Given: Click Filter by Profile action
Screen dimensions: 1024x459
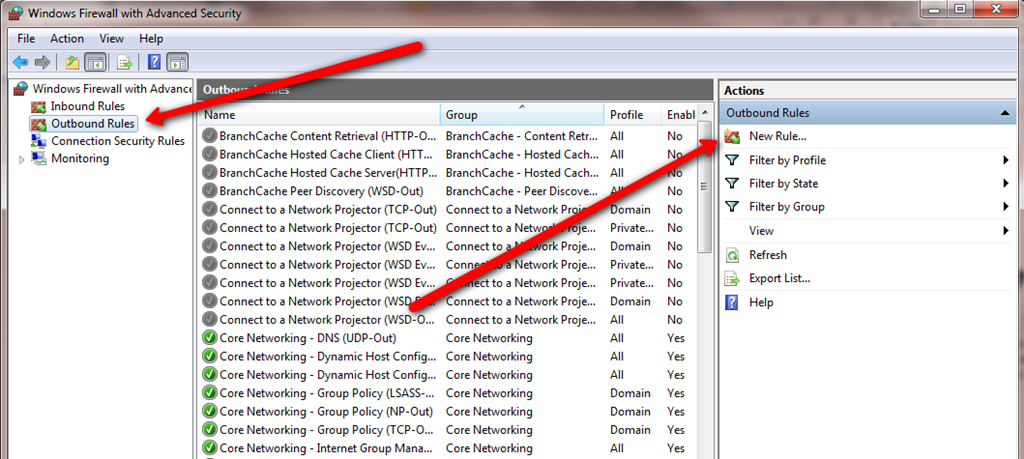Looking at the screenshot, I should click(x=788, y=160).
